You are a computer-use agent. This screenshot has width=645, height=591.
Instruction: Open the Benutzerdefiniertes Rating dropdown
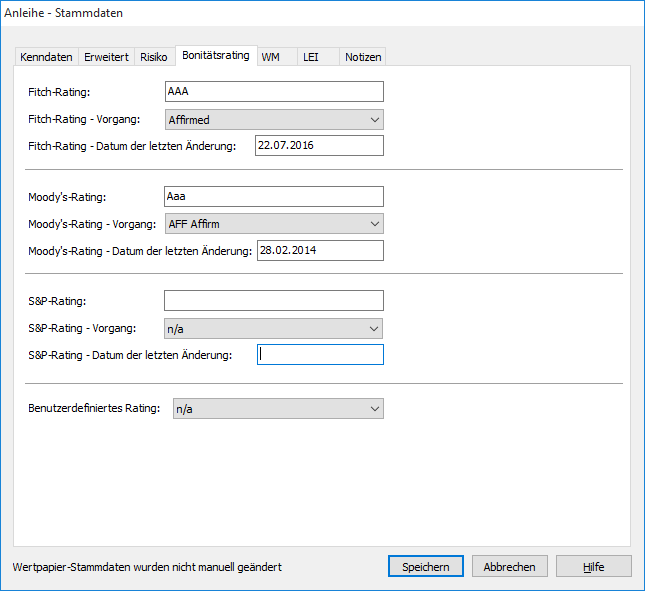click(x=278, y=408)
